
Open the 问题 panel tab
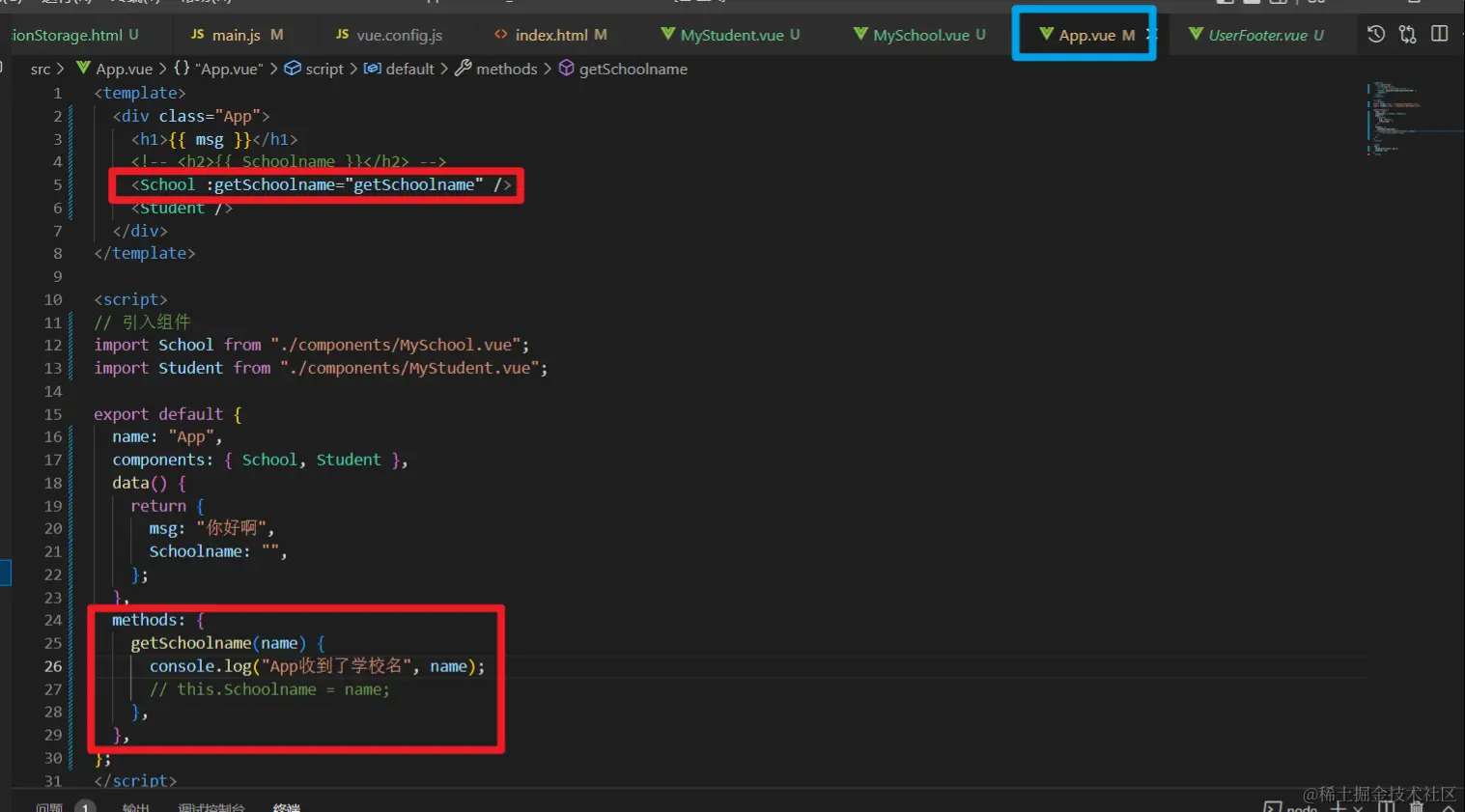(49, 807)
